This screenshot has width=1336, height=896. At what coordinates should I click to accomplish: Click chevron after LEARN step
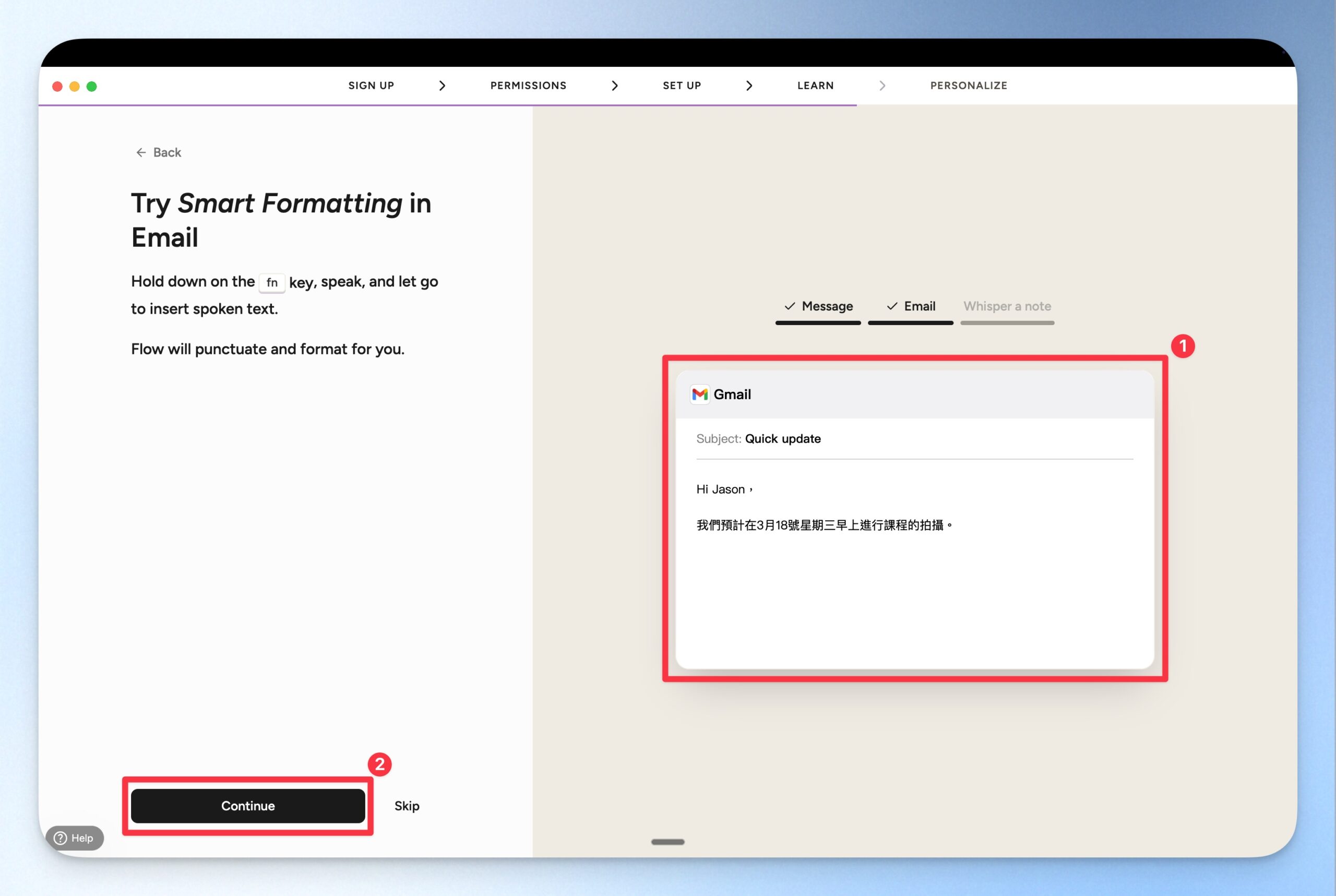(882, 86)
